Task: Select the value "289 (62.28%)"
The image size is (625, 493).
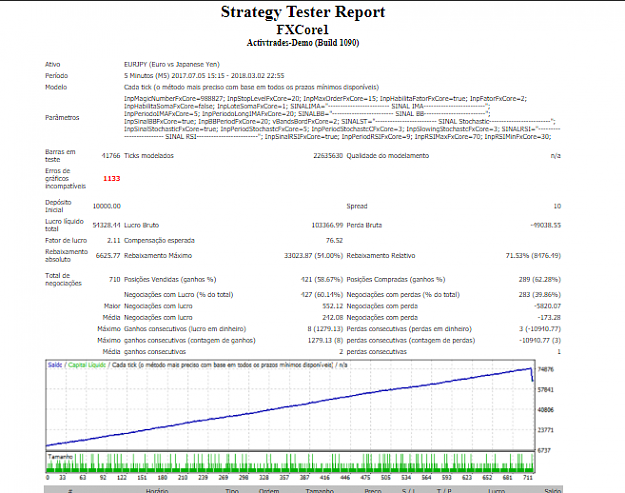Action: point(540,280)
